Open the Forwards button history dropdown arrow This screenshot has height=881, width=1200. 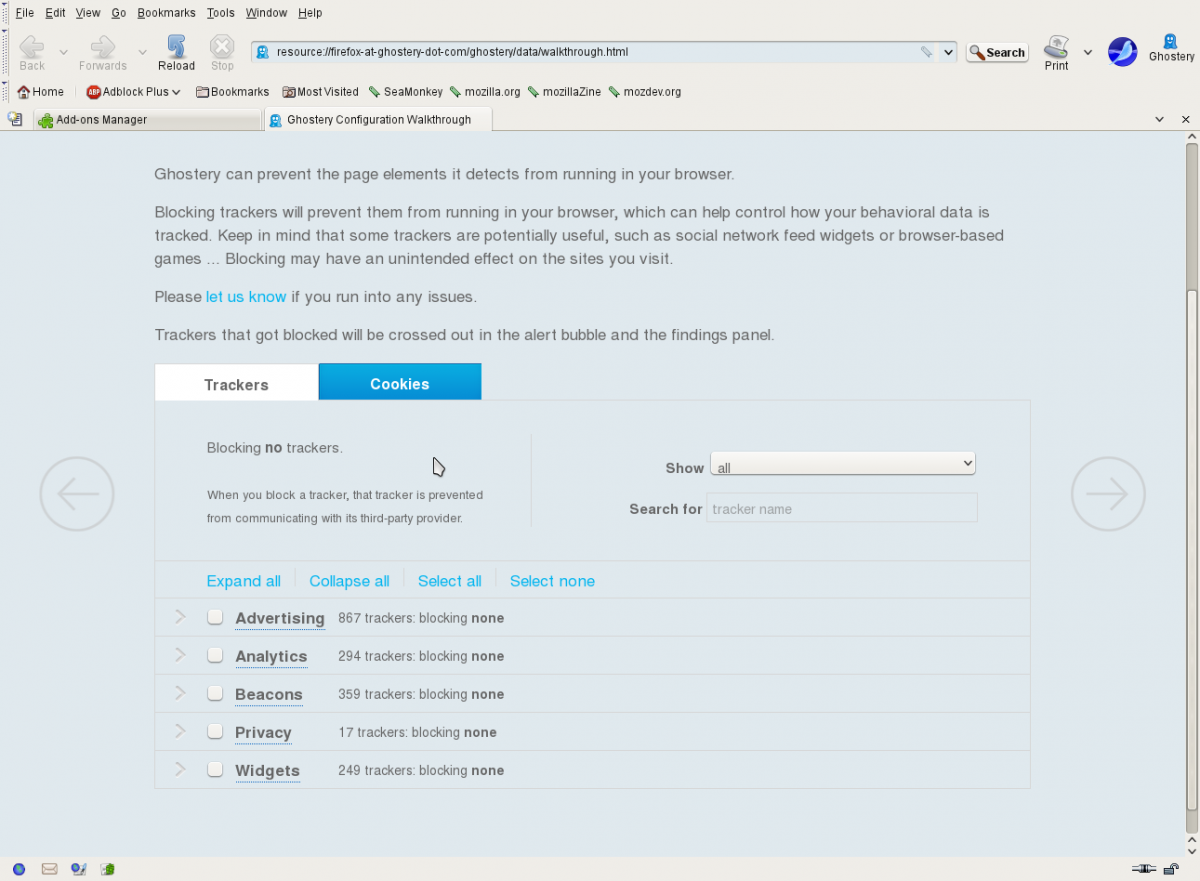coord(142,52)
